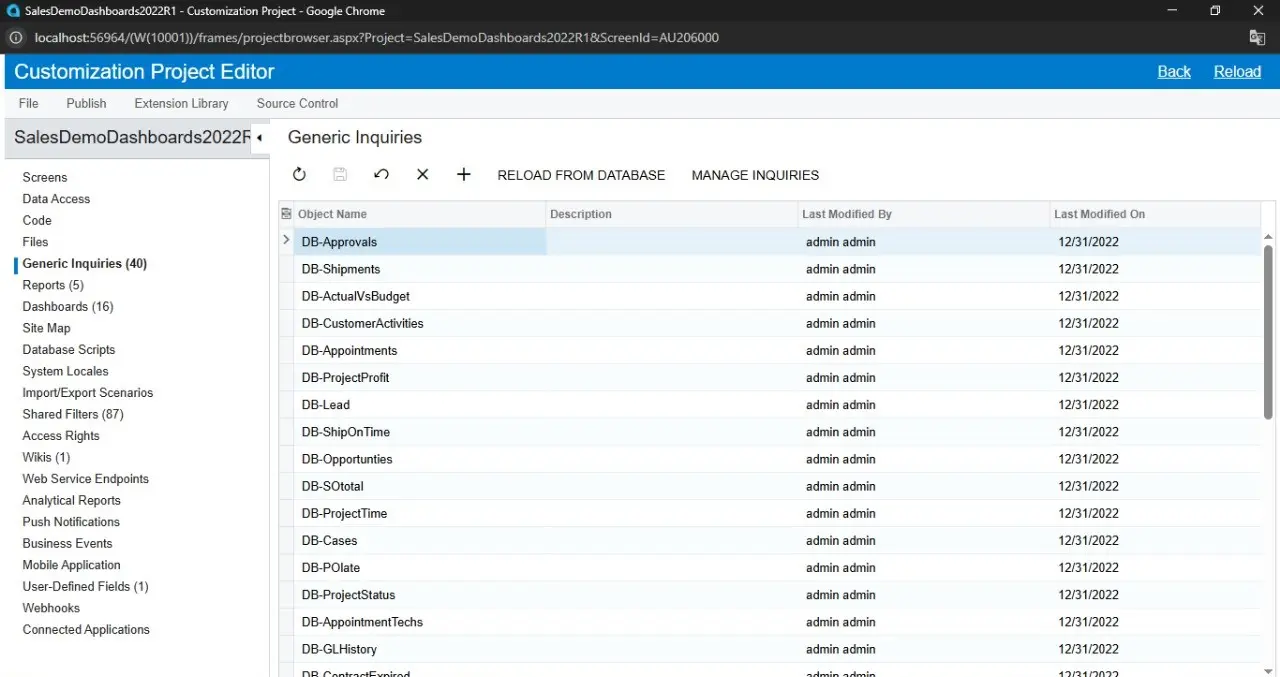Select the DB-Appointments row
The height and width of the screenshot is (677, 1280).
click(770, 350)
